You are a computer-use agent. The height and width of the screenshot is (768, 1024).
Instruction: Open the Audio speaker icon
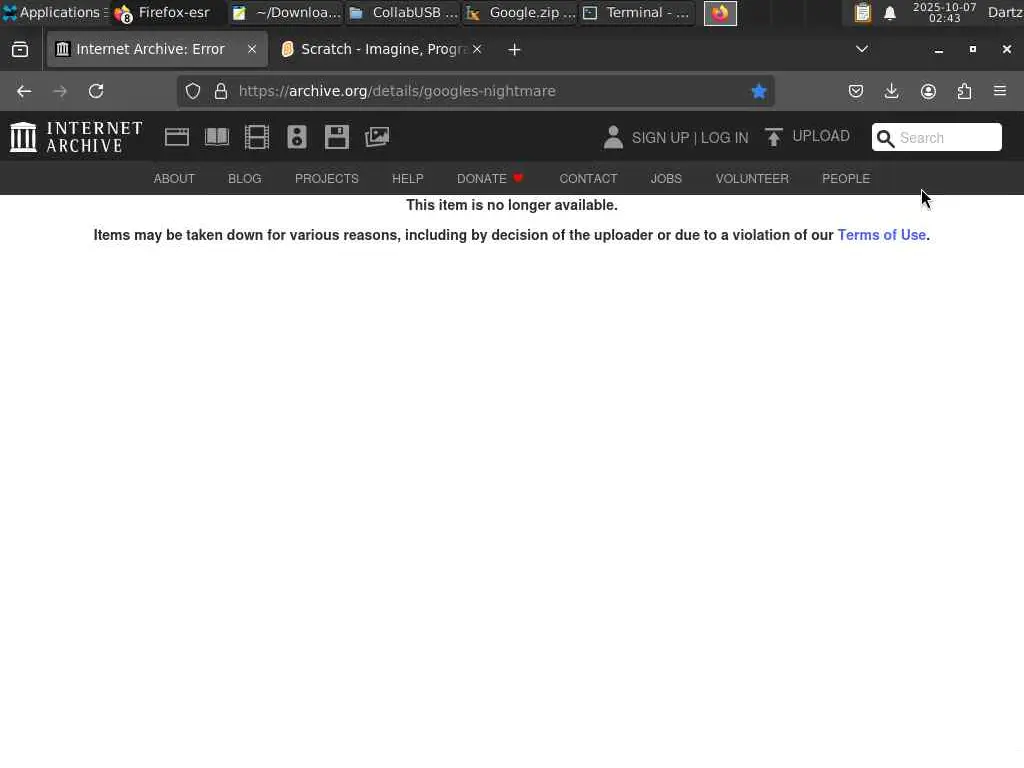297,137
